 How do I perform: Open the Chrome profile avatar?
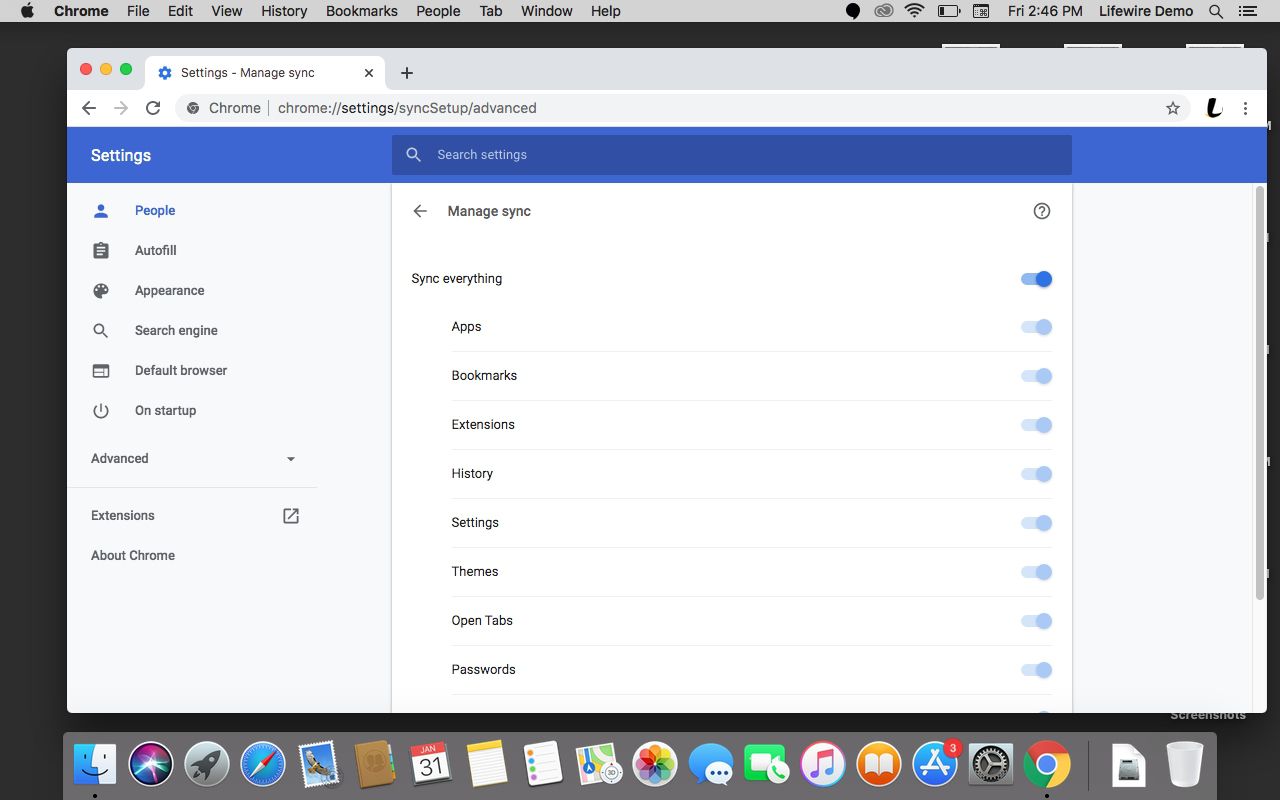pyautogui.click(x=1214, y=108)
